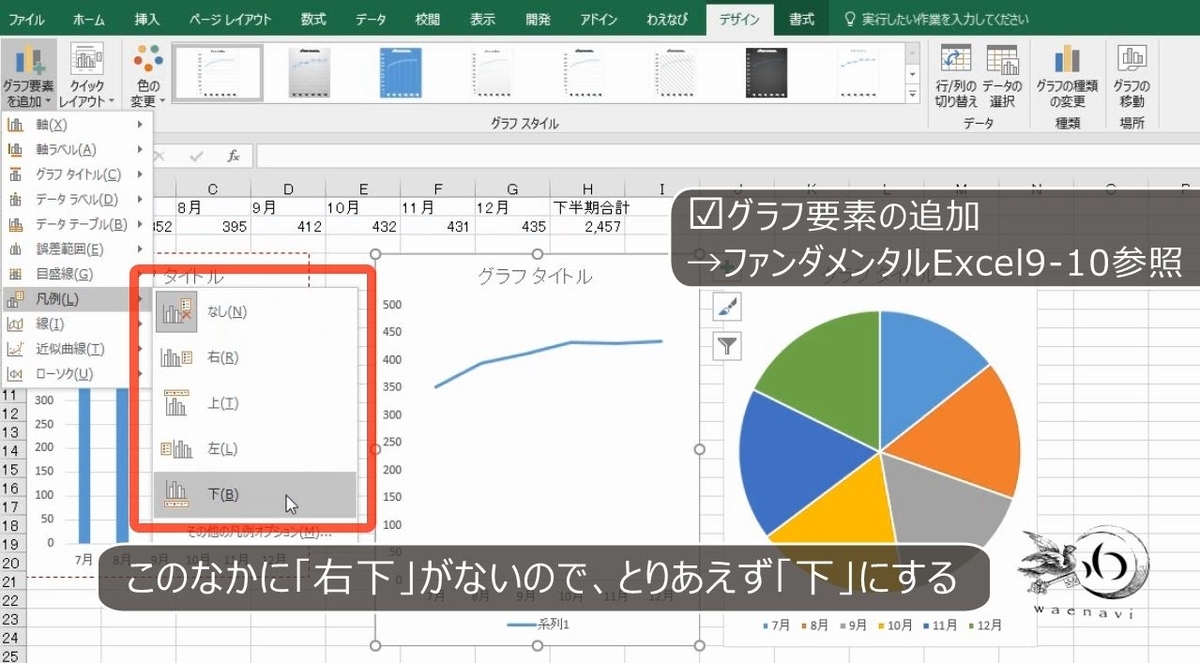Click the formula bar input field
Viewport: 1200px width, 663px height.
click(x=727, y=156)
